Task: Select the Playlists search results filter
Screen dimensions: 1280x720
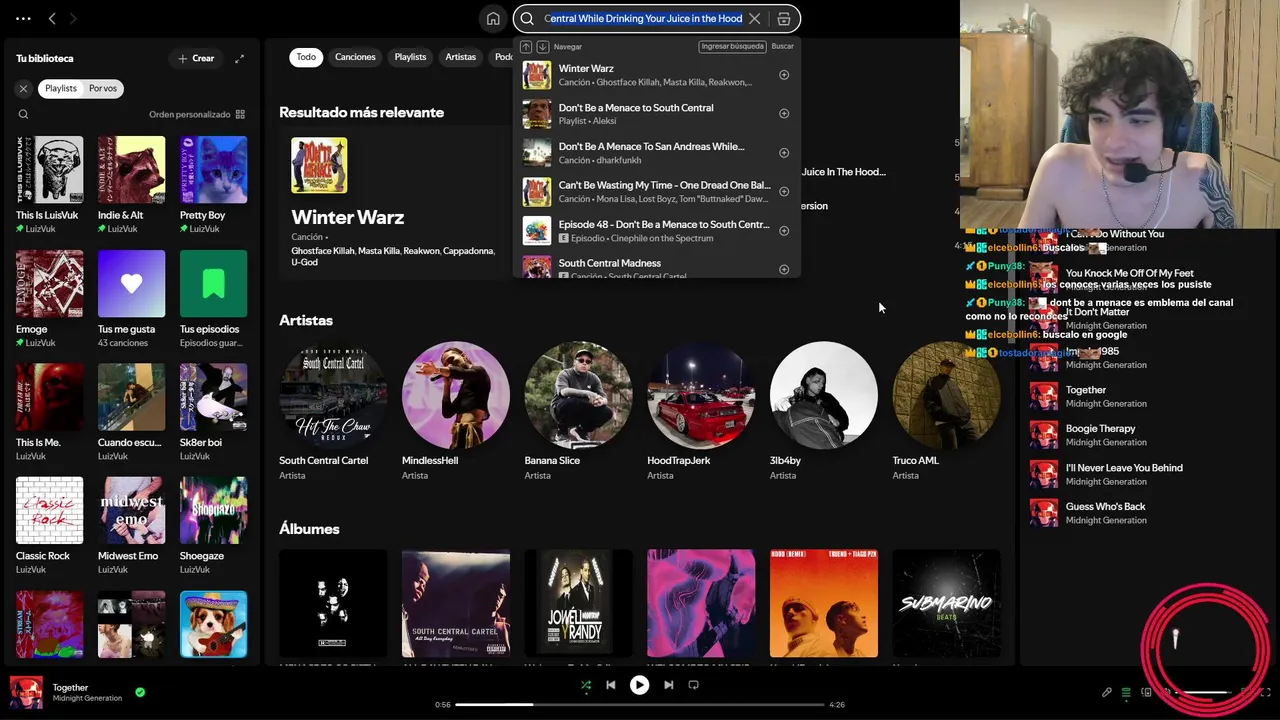Action: click(x=410, y=57)
